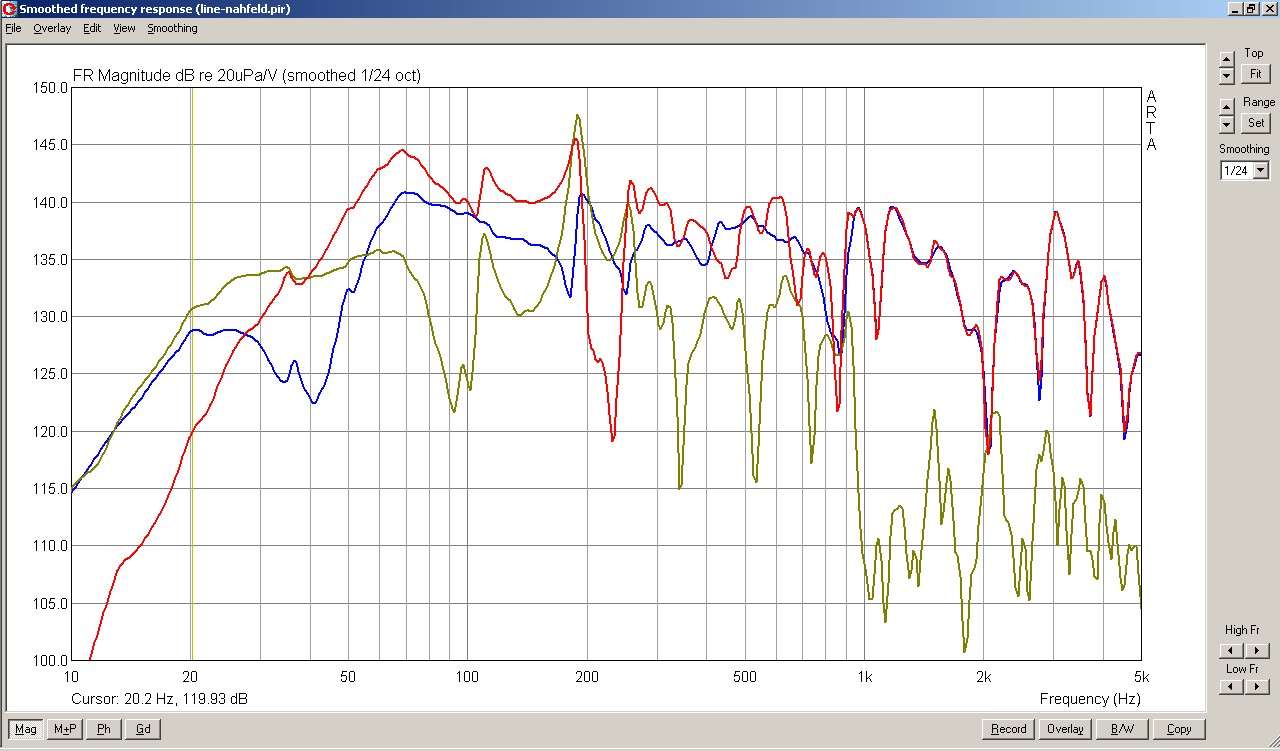The width and height of the screenshot is (1280, 751).
Task: Open the View menu
Action: point(124,28)
